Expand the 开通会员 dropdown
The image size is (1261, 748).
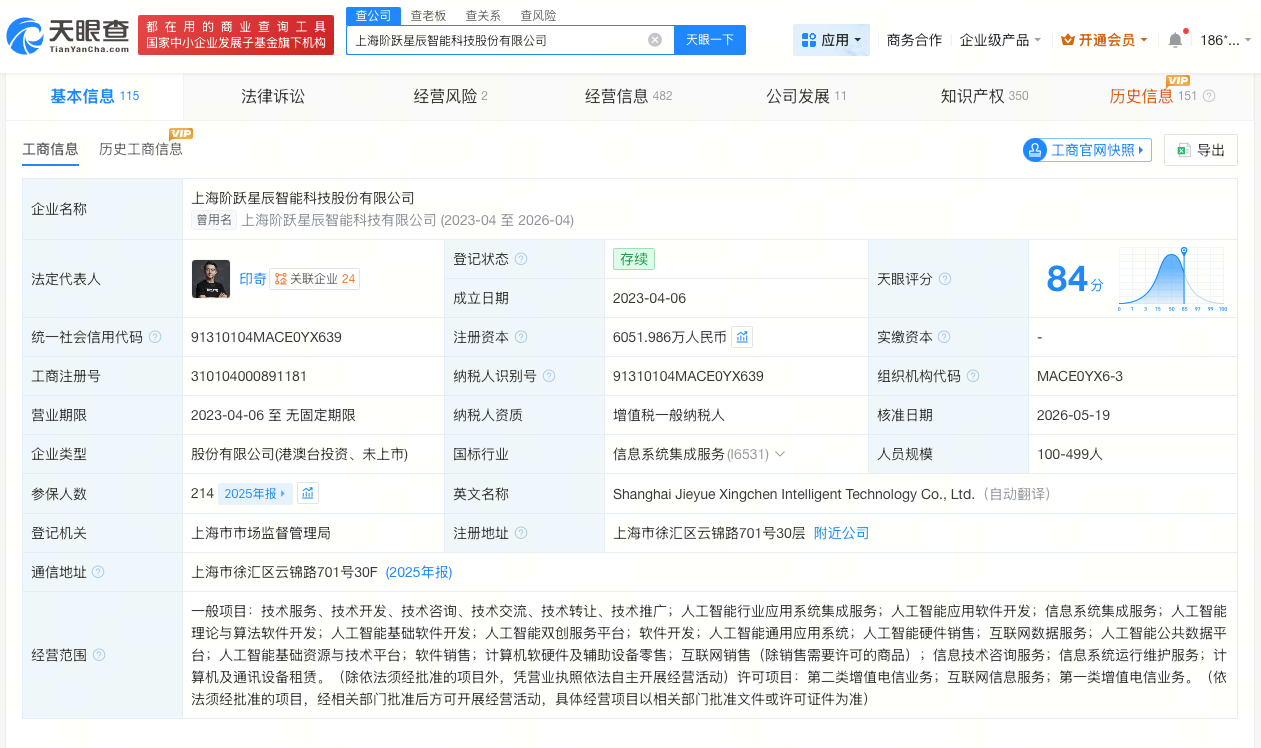(1105, 40)
